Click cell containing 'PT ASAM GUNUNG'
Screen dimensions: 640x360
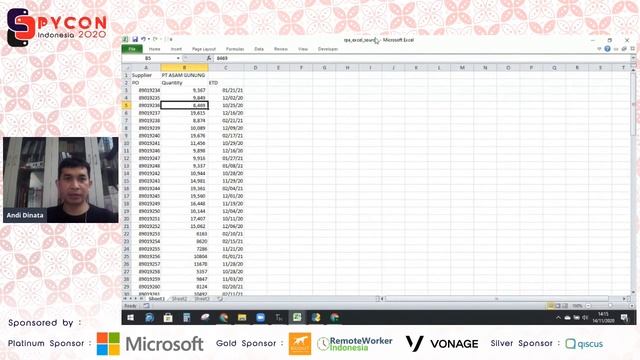[x=184, y=75]
